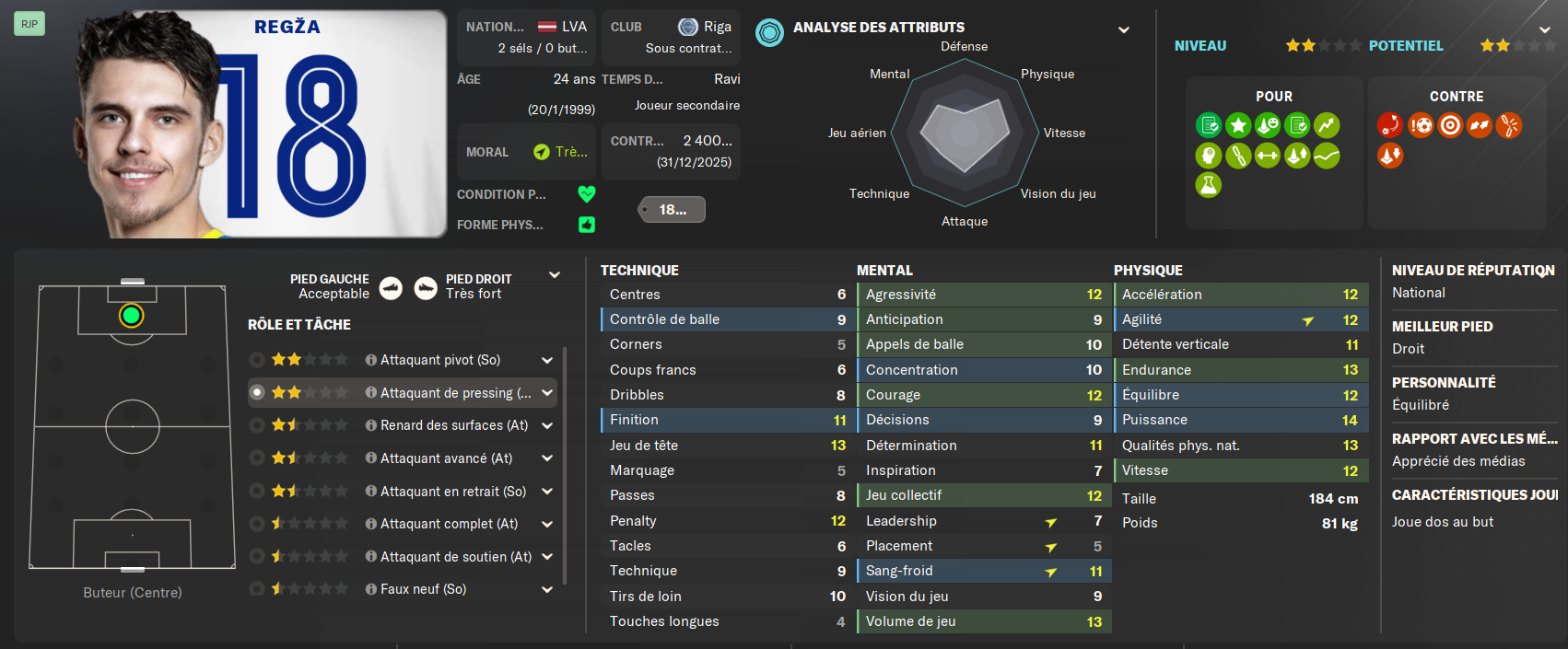Click the green heart condition physique icon

587,194
